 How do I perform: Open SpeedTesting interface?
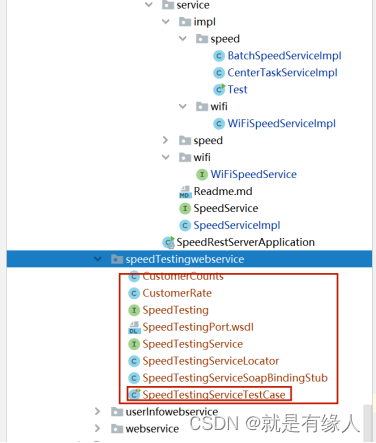click(x=176, y=310)
